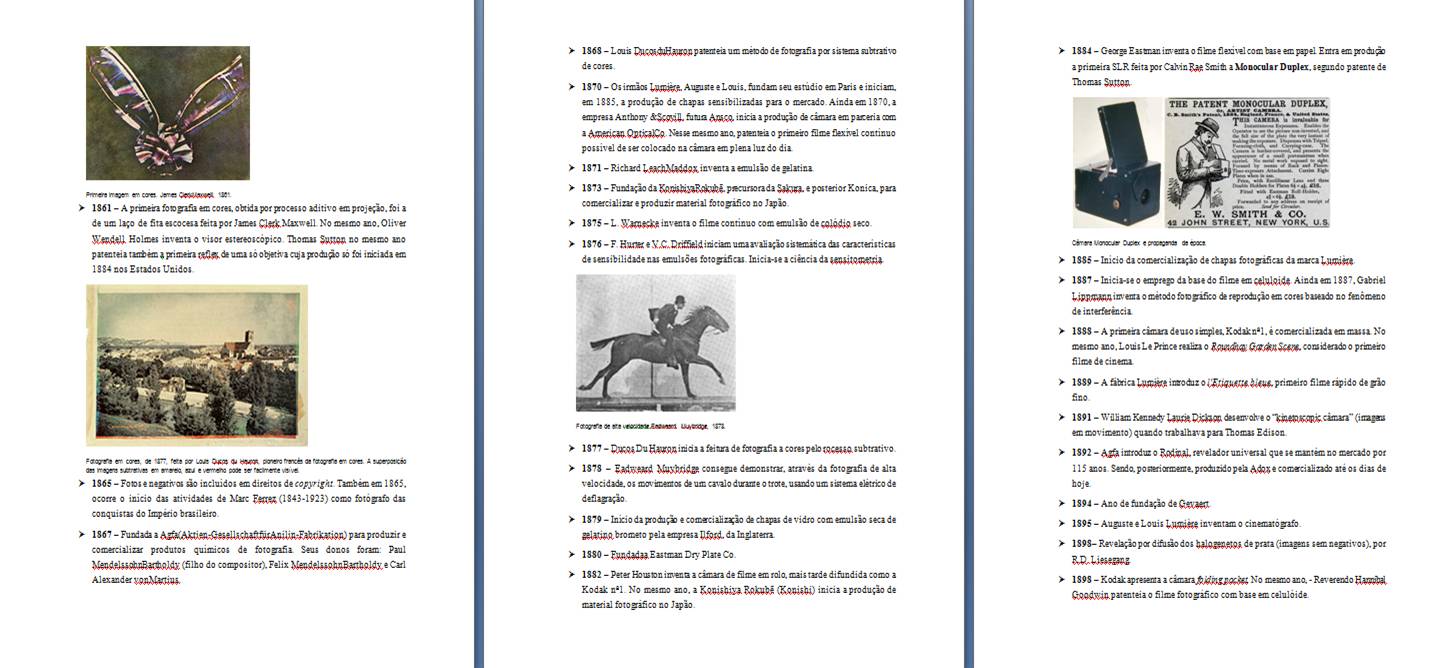Click the year heading '1873'
Screen dimensions: 1451x668
coord(592,188)
